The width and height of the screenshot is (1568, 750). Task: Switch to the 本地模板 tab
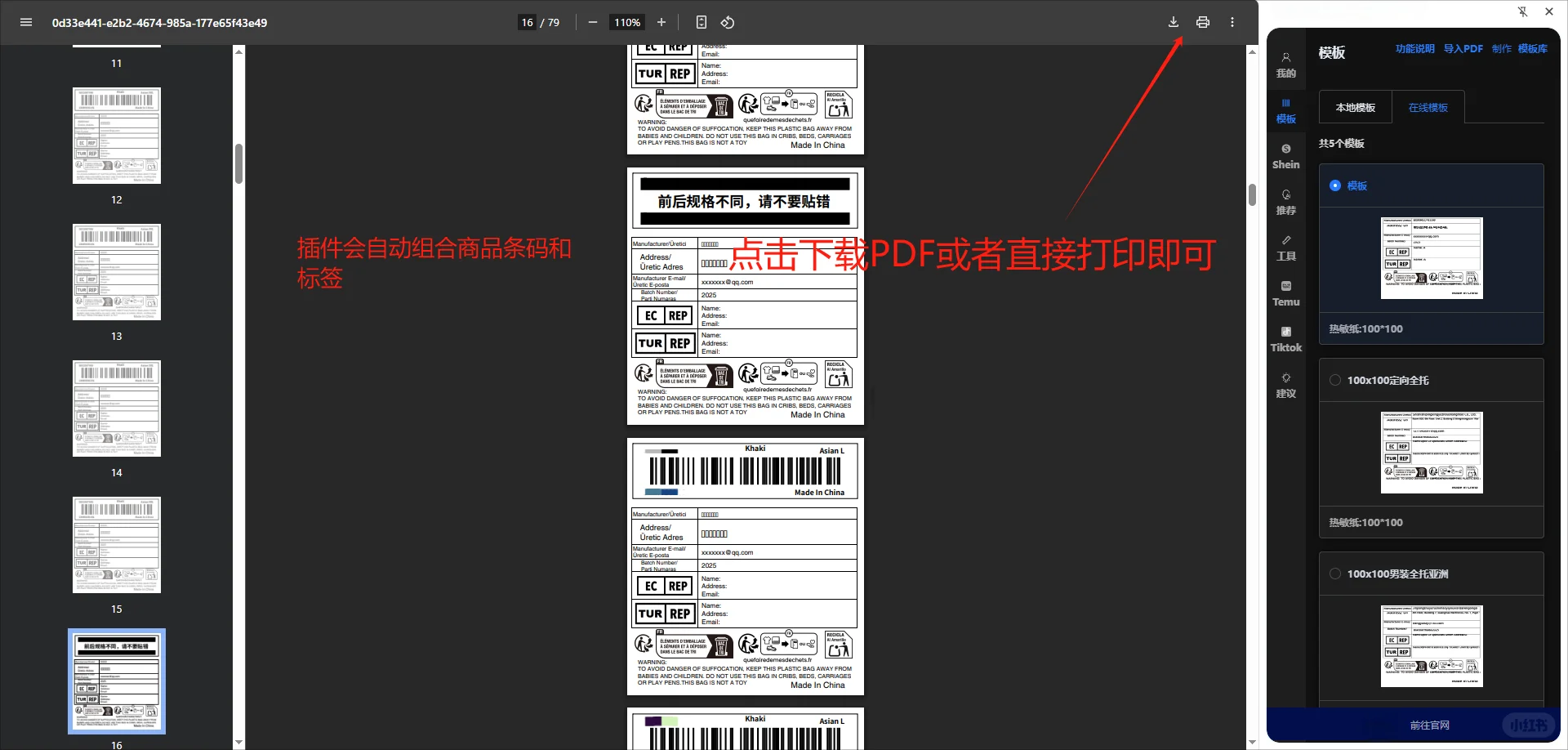pyautogui.click(x=1355, y=107)
